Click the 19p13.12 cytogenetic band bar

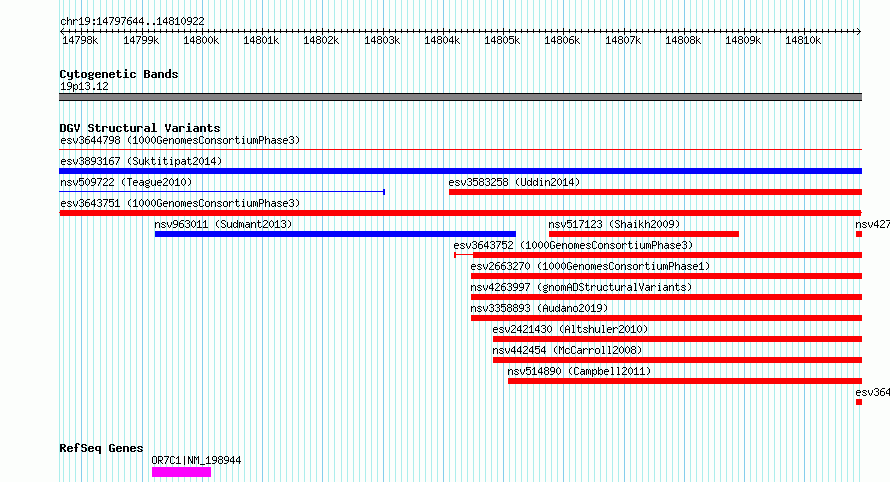pyautogui.click(x=460, y=97)
